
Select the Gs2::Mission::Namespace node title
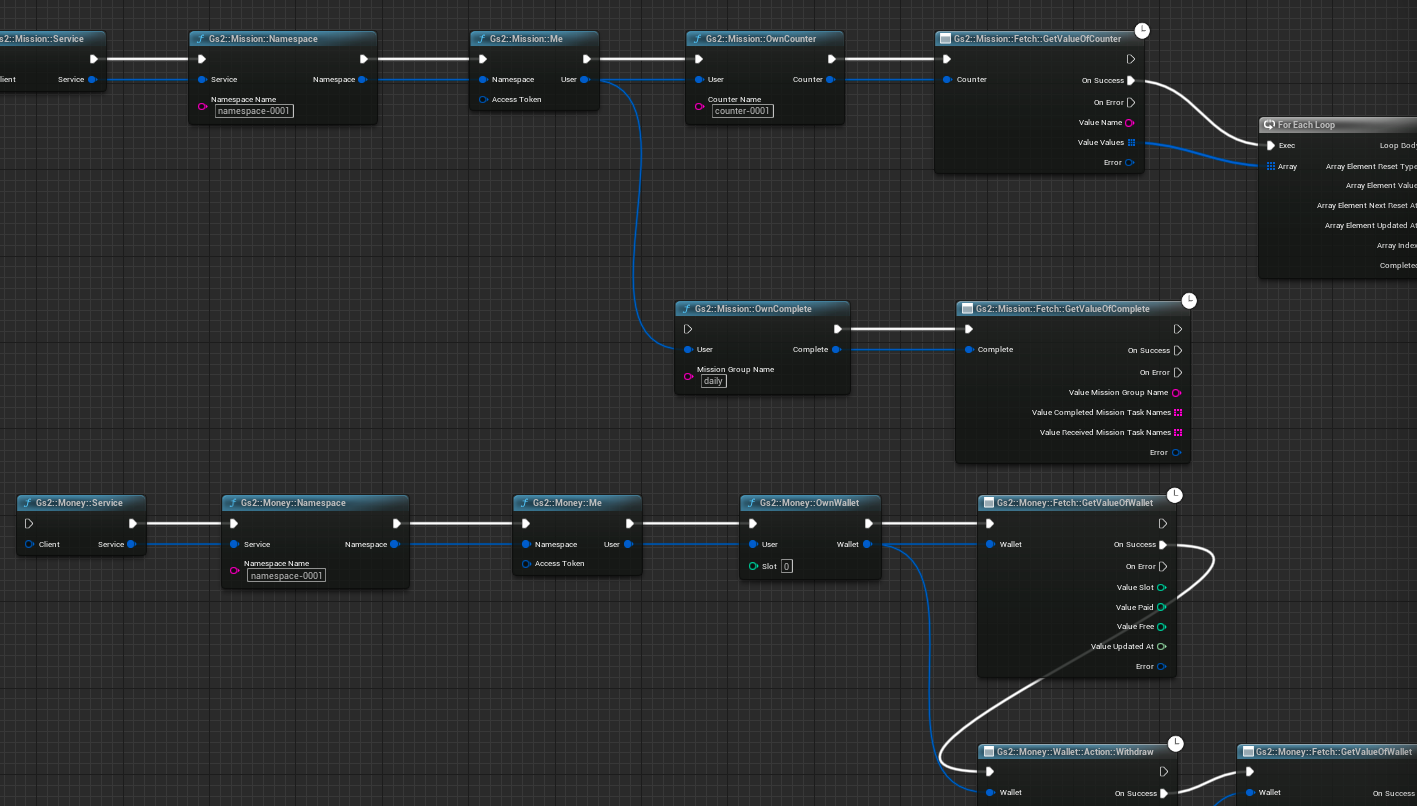pyautogui.click(x=263, y=39)
